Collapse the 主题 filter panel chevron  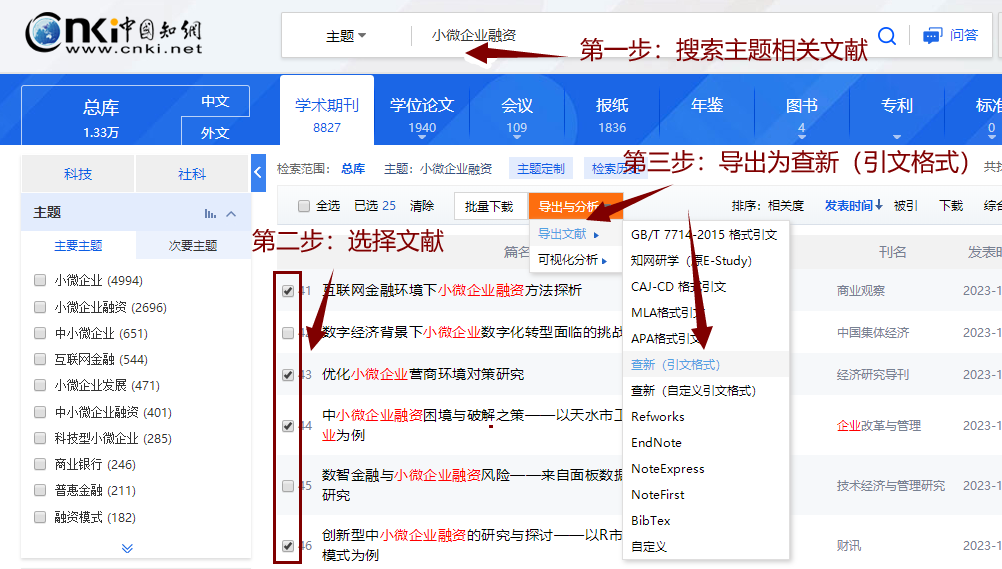(x=231, y=213)
